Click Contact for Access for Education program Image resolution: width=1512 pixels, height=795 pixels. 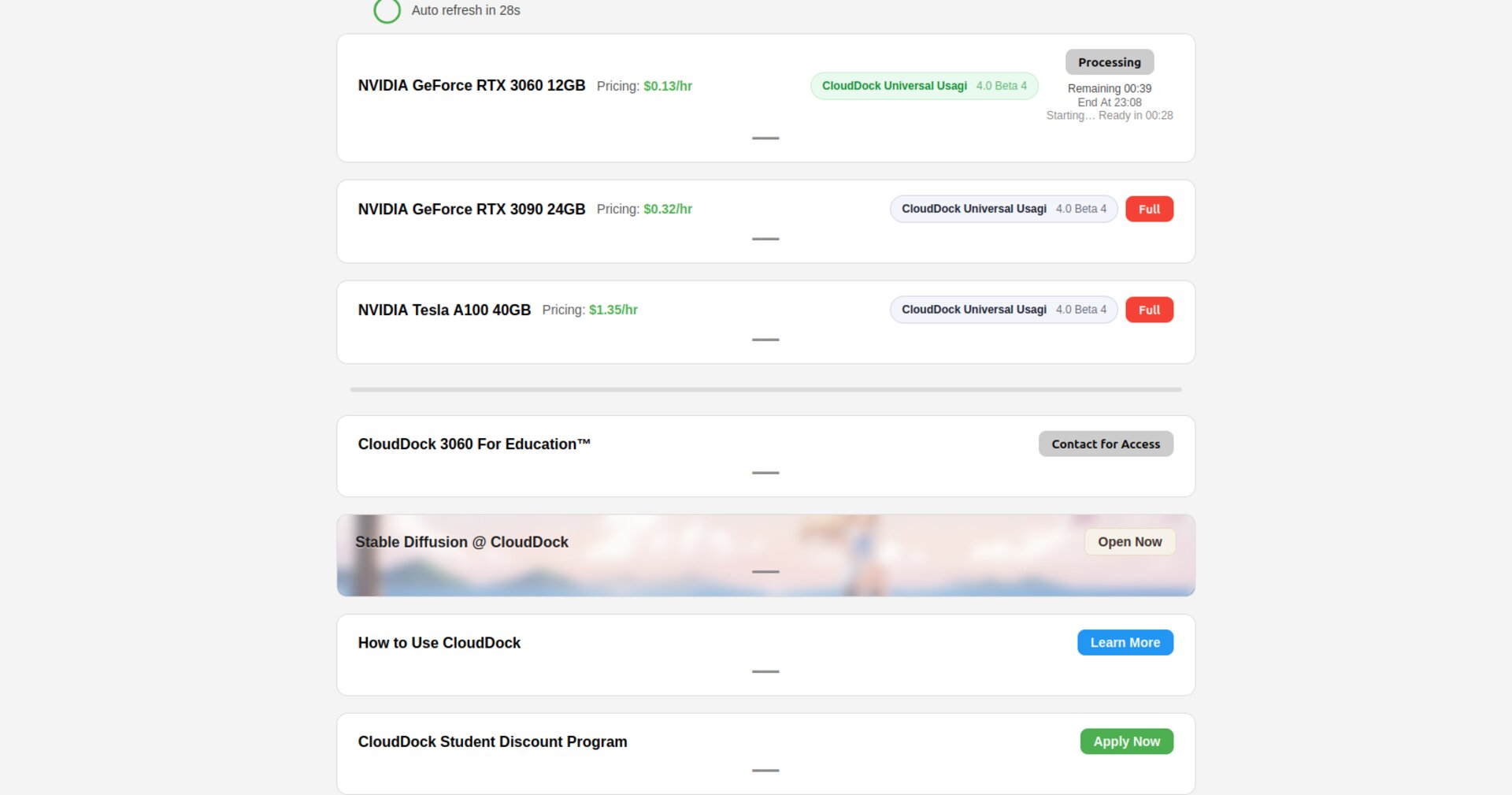coord(1105,444)
